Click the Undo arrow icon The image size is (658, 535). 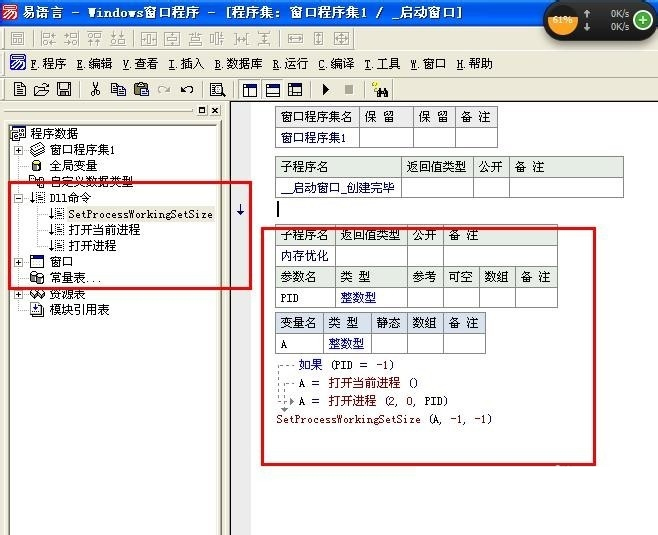point(187,89)
